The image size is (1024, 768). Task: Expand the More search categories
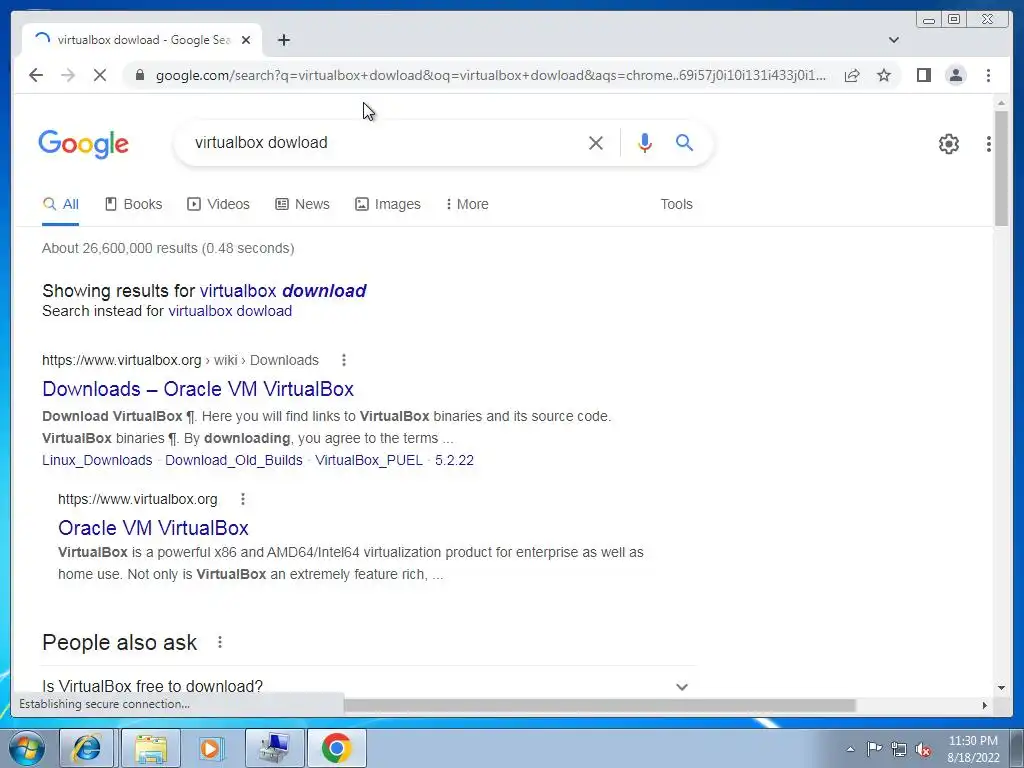click(467, 204)
